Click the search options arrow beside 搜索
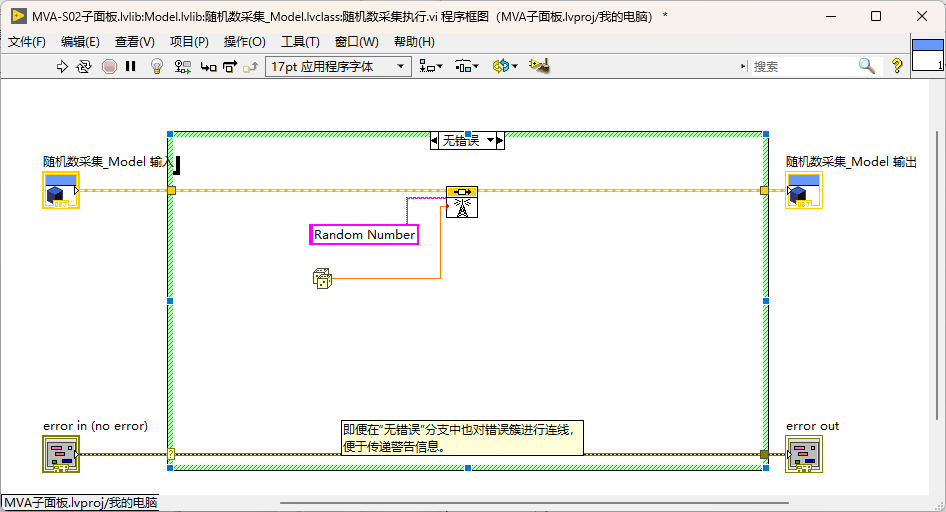The image size is (946, 512). tap(743, 66)
